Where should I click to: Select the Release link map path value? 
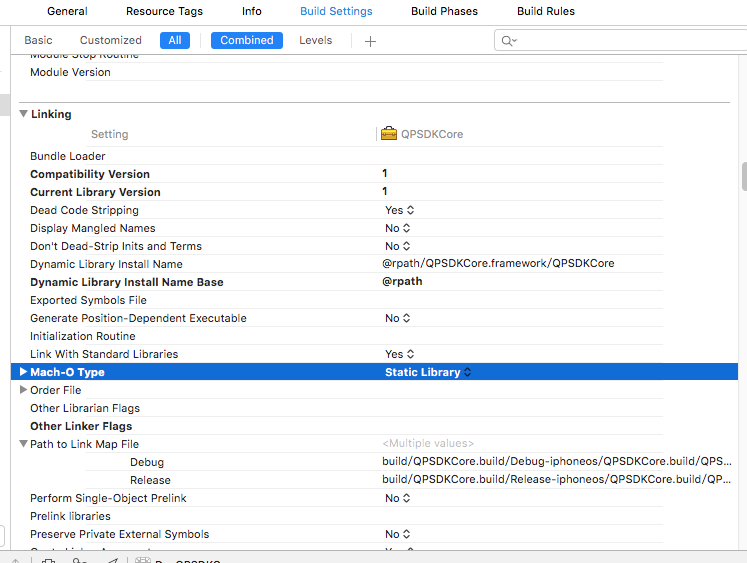[x=556, y=479]
